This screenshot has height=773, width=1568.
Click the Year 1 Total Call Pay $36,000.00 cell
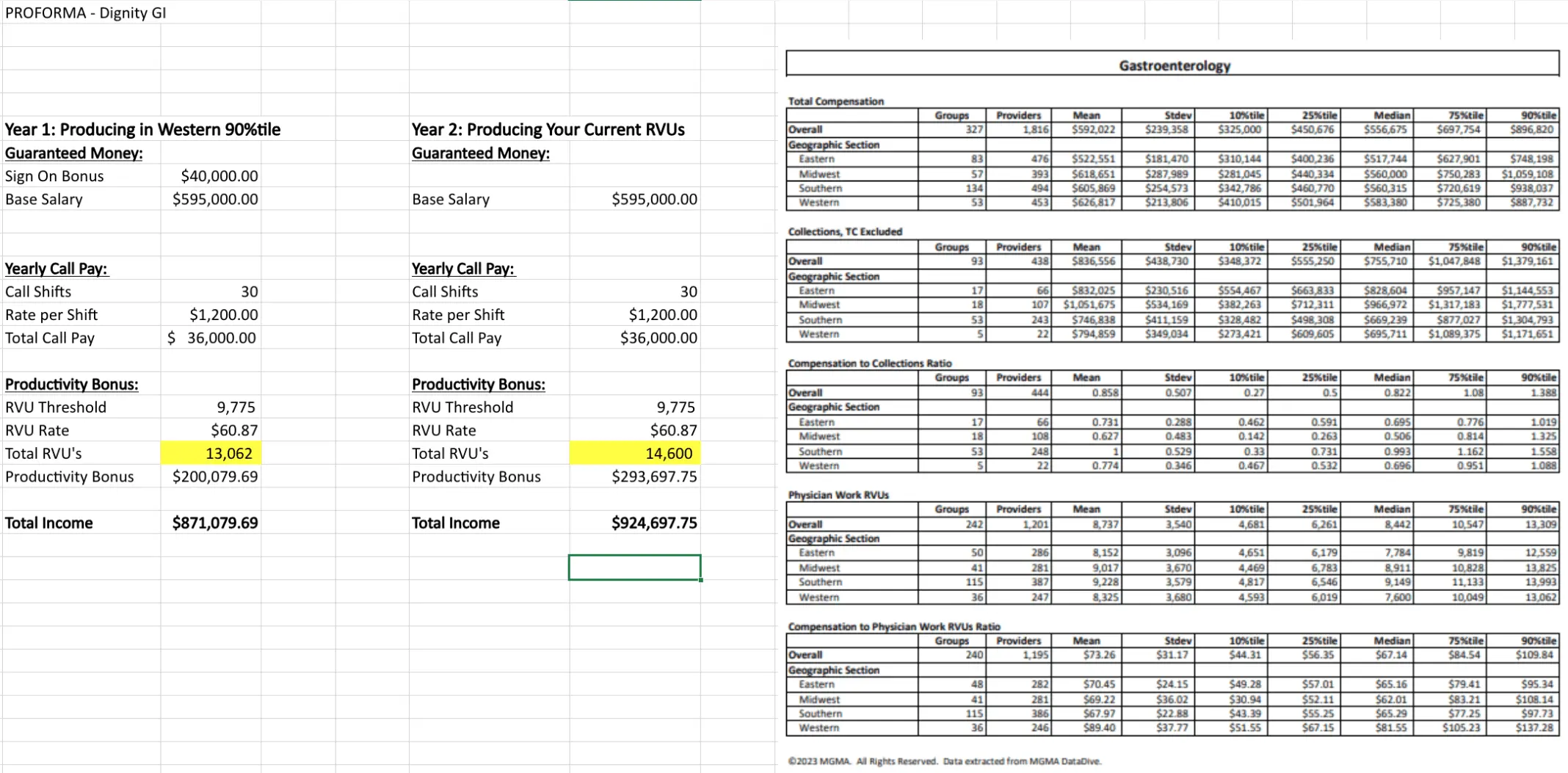[x=211, y=338]
